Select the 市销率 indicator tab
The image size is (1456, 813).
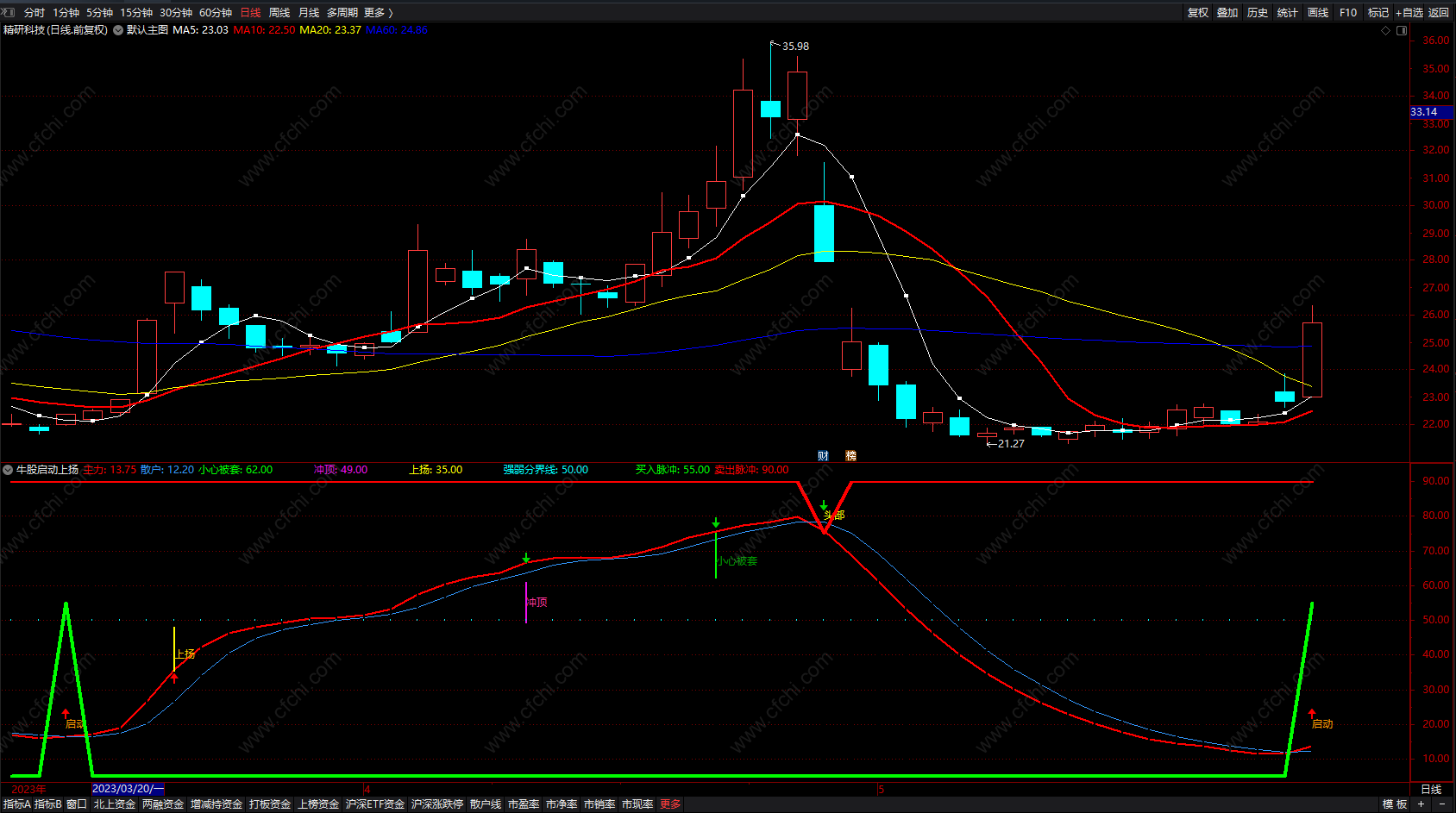[x=599, y=804]
